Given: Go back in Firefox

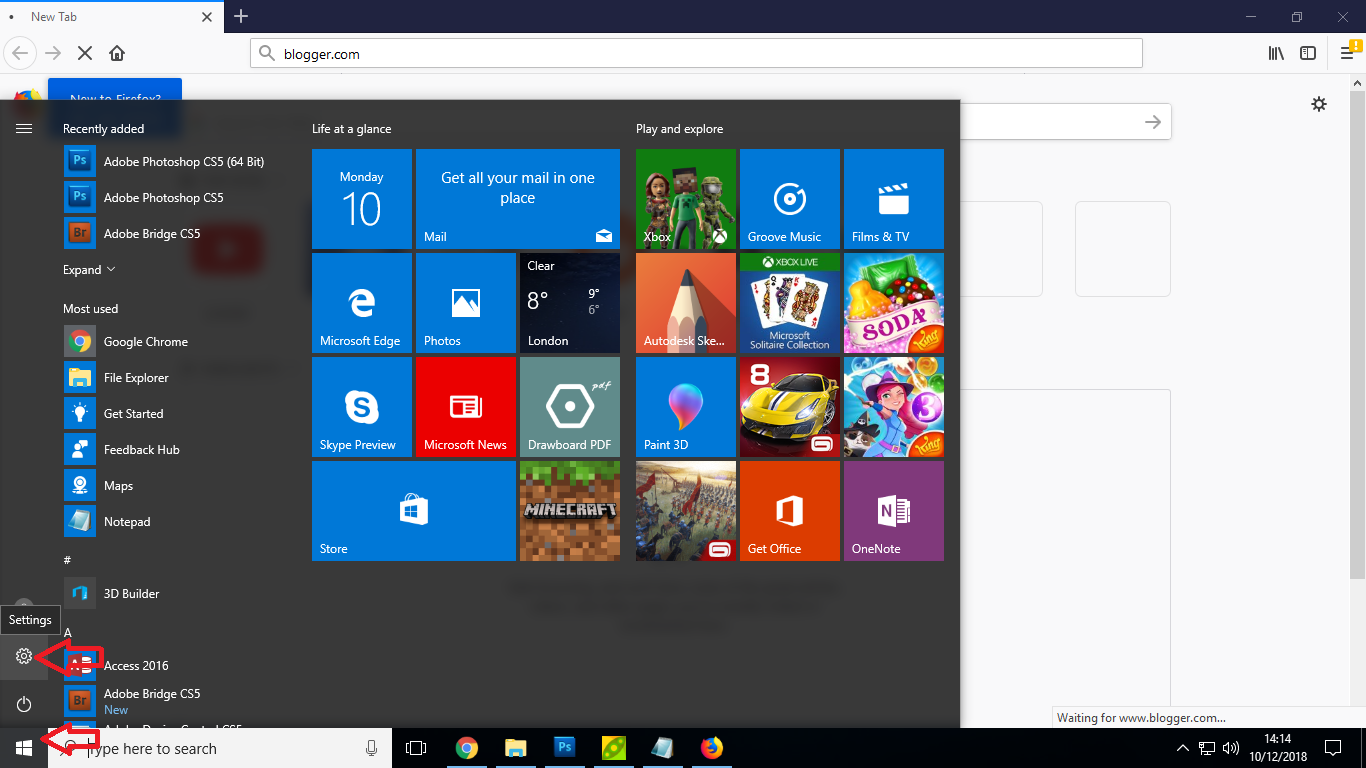Looking at the screenshot, I should (x=21, y=53).
